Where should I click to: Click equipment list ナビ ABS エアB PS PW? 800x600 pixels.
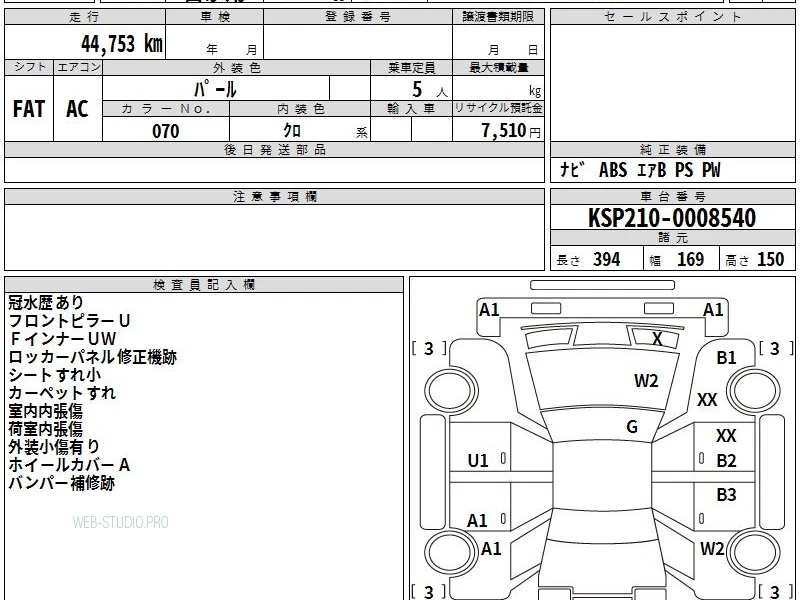[640, 170]
